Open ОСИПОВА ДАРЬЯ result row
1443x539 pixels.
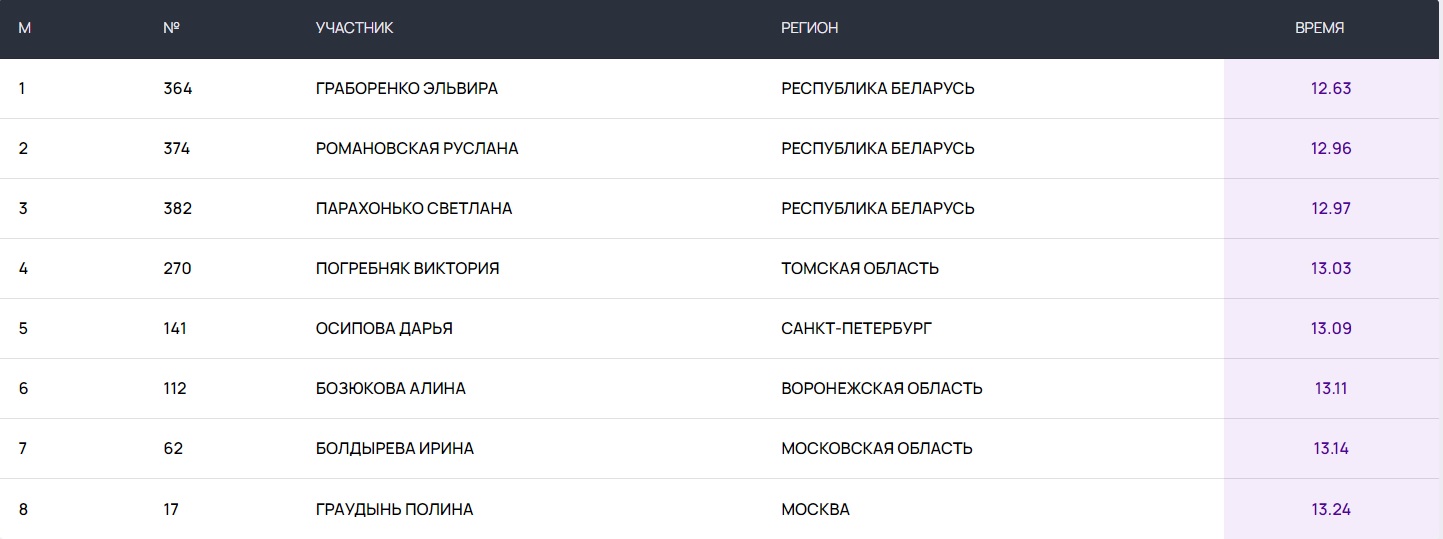(x=384, y=328)
